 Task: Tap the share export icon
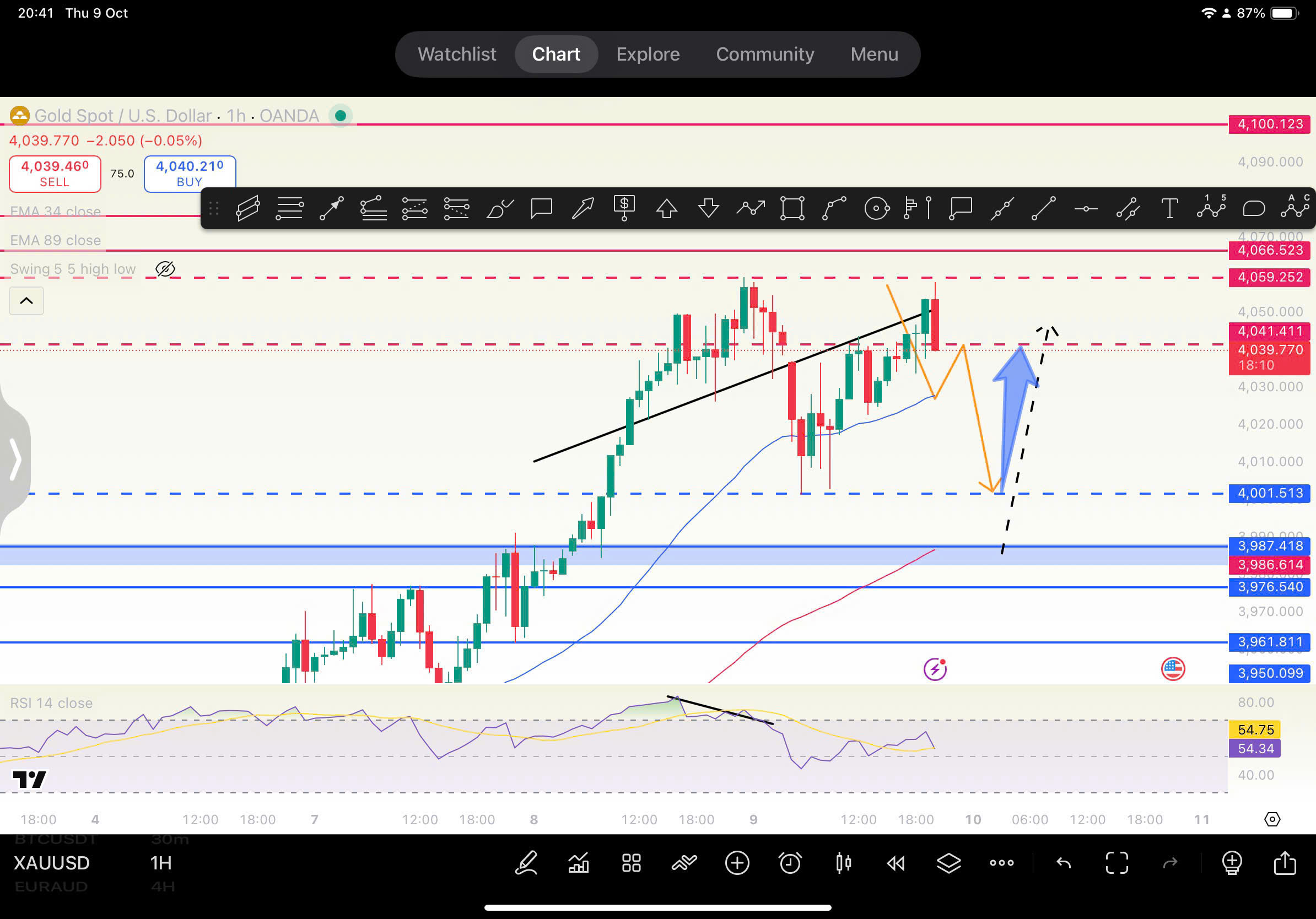pyautogui.click(x=1285, y=863)
